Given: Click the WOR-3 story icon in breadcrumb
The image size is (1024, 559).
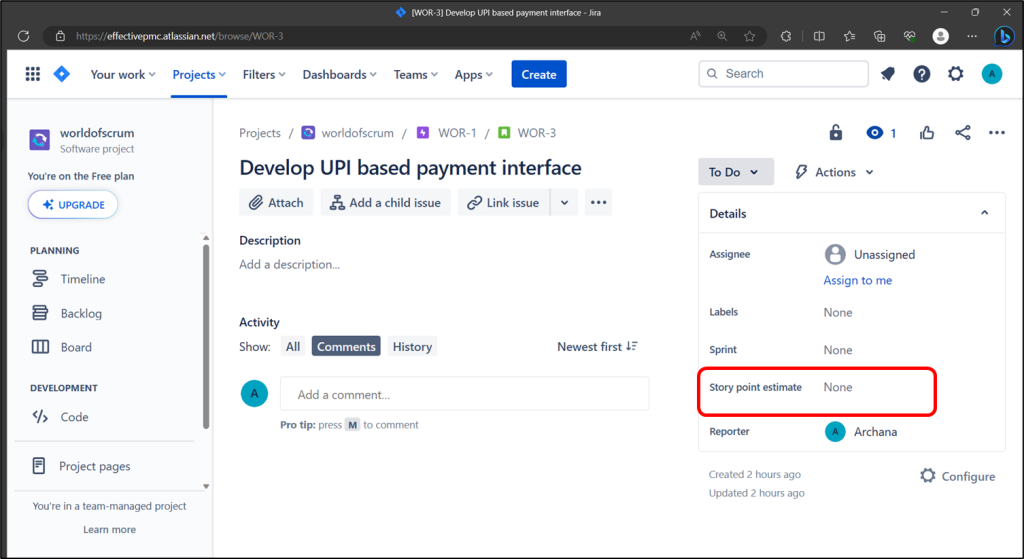Looking at the screenshot, I should coord(504,133).
